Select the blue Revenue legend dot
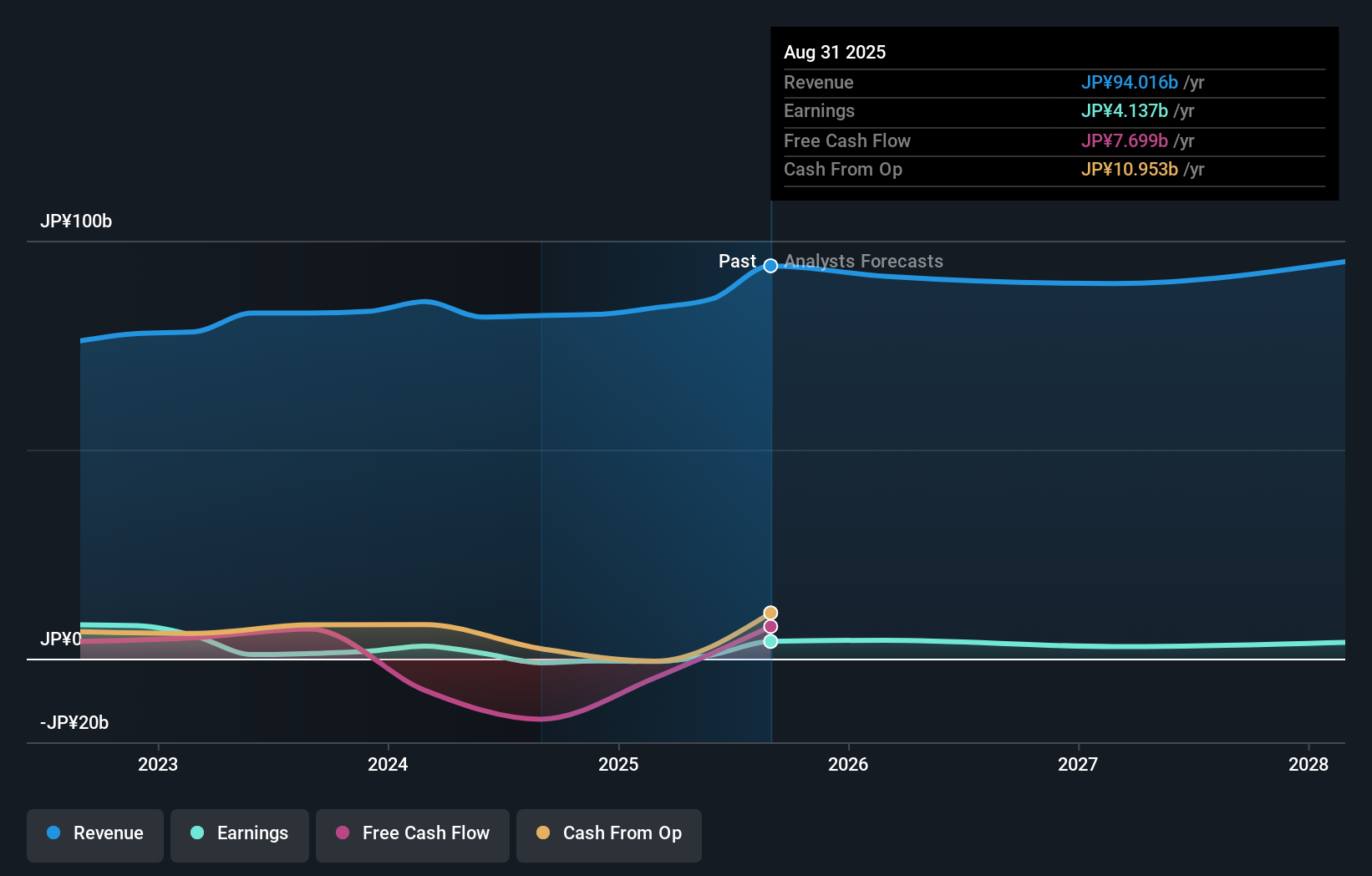The image size is (1372, 876). pos(53,833)
